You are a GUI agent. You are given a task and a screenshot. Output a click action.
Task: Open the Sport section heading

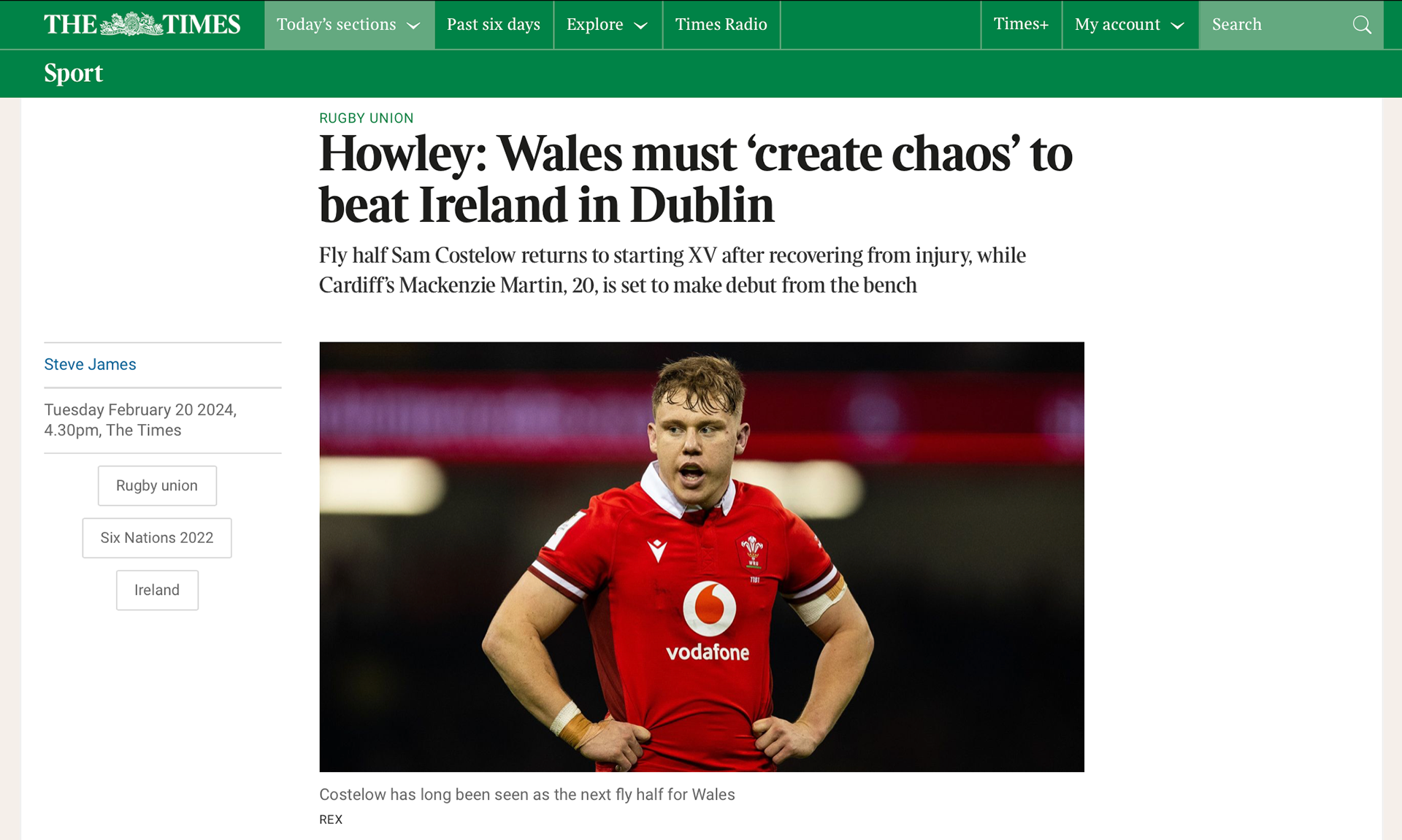73,73
